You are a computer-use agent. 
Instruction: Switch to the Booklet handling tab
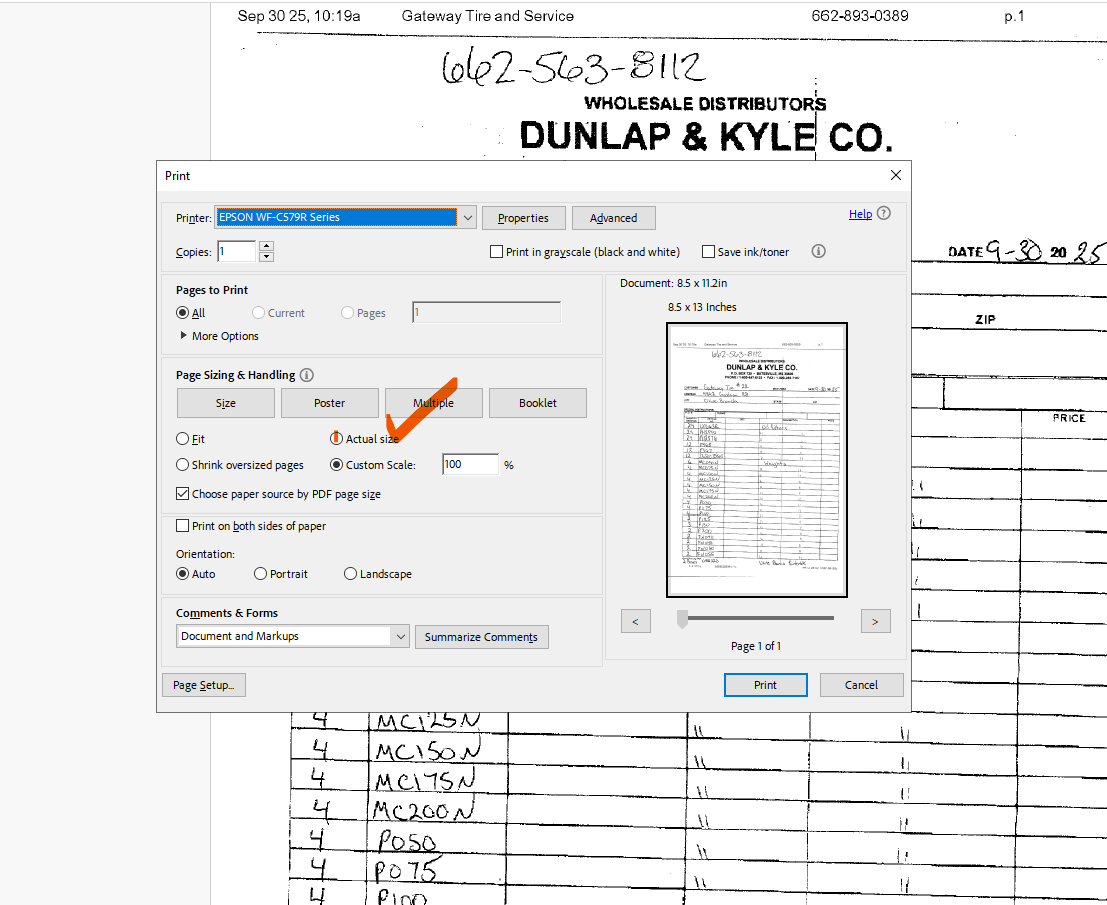point(538,403)
